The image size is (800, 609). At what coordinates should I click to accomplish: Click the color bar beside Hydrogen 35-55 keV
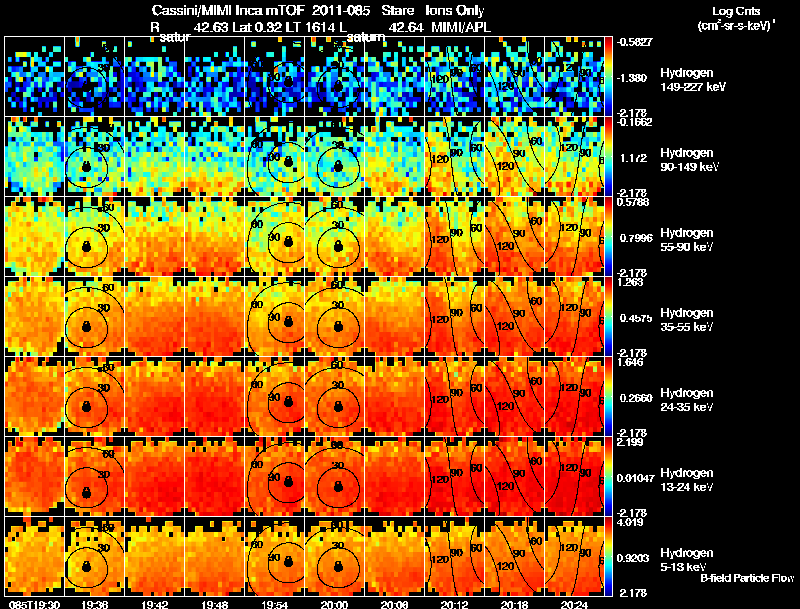(x=608, y=317)
